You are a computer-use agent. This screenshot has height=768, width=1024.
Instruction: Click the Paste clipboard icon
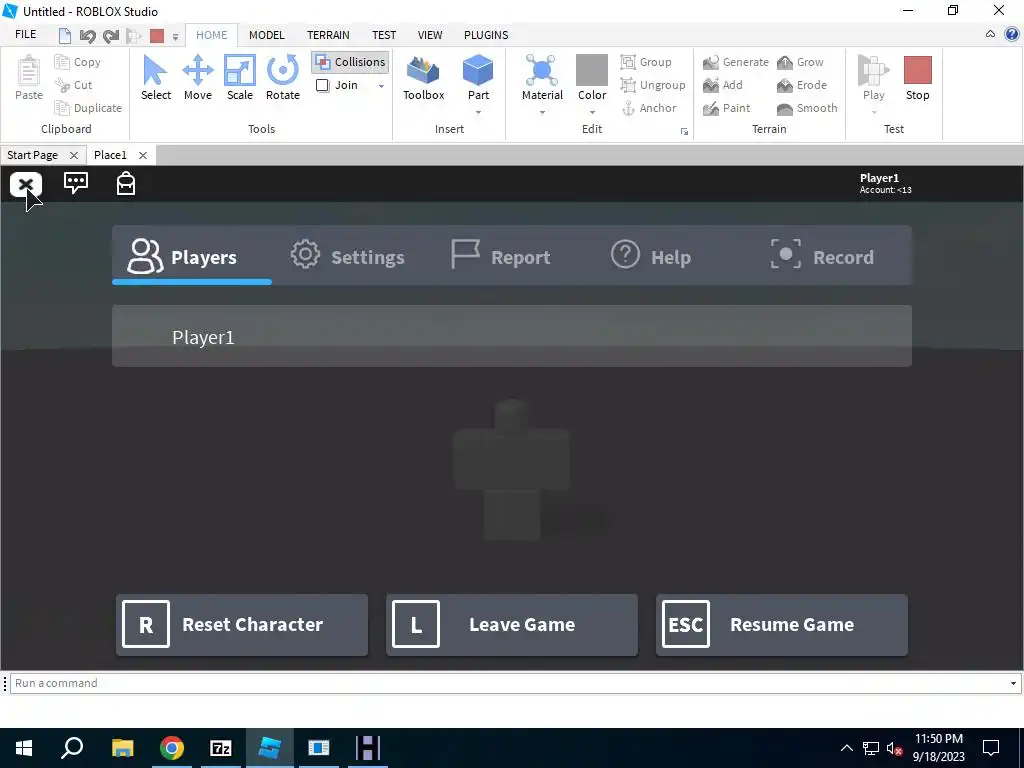coord(29,71)
